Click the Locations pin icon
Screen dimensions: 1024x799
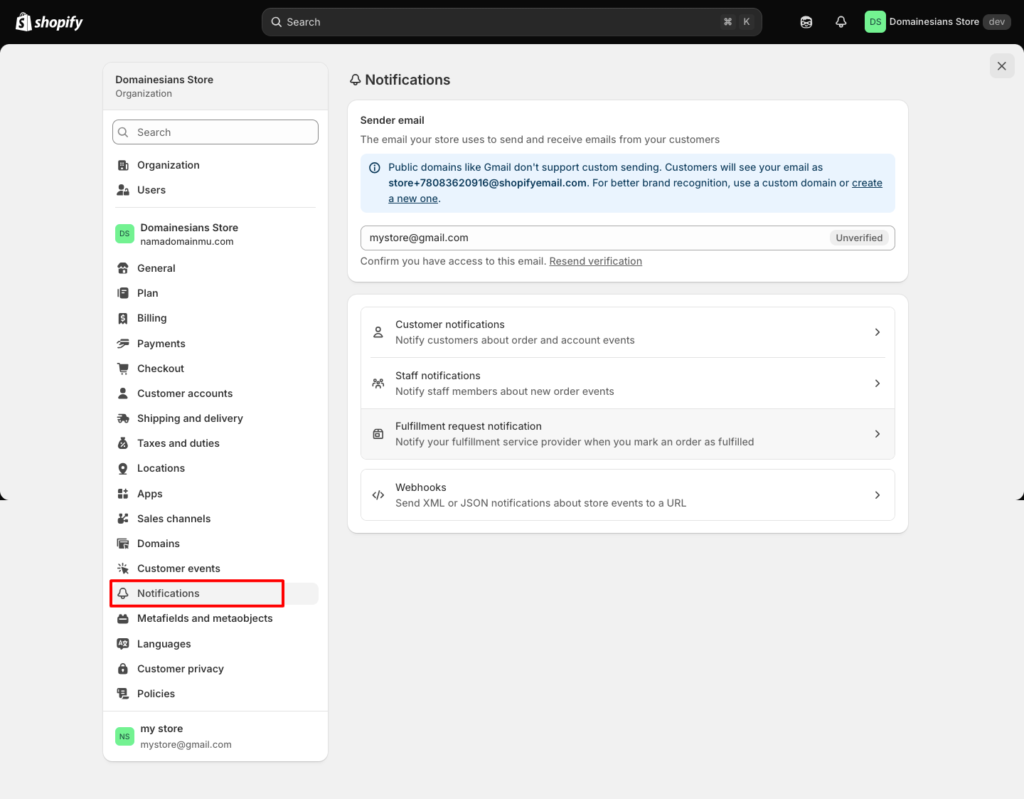(x=123, y=468)
